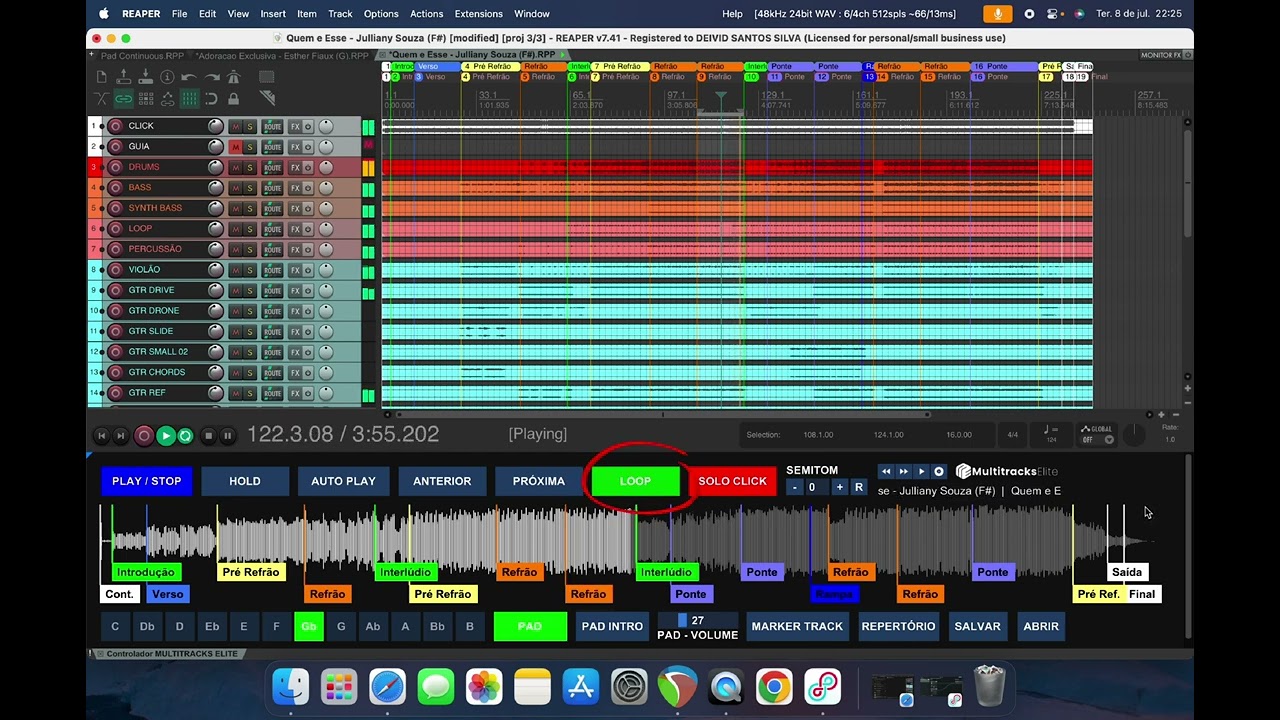Image resolution: width=1280 pixels, height=720 pixels.
Task: Mute the CLICK track
Action: pyautogui.click(x=235, y=126)
